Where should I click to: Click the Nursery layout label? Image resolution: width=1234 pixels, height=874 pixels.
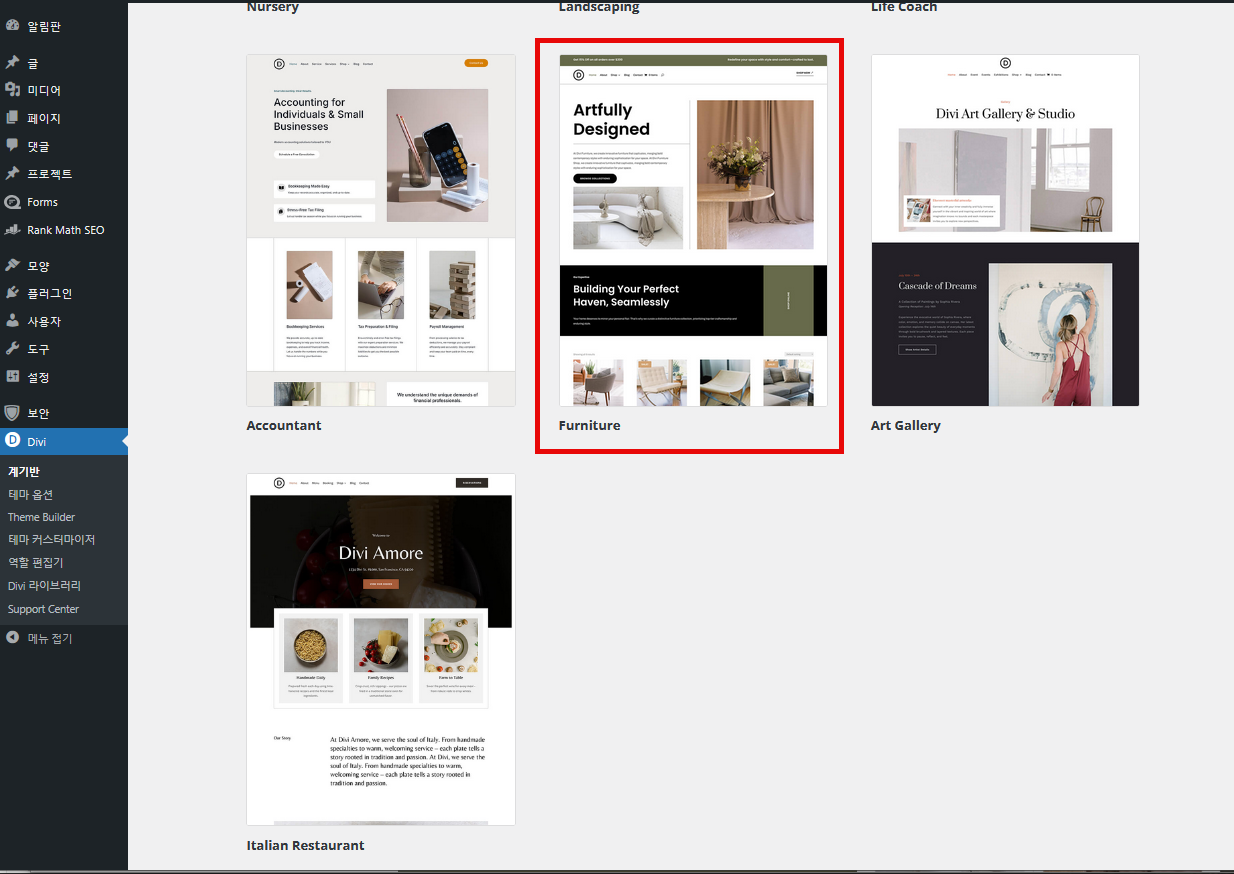point(273,7)
